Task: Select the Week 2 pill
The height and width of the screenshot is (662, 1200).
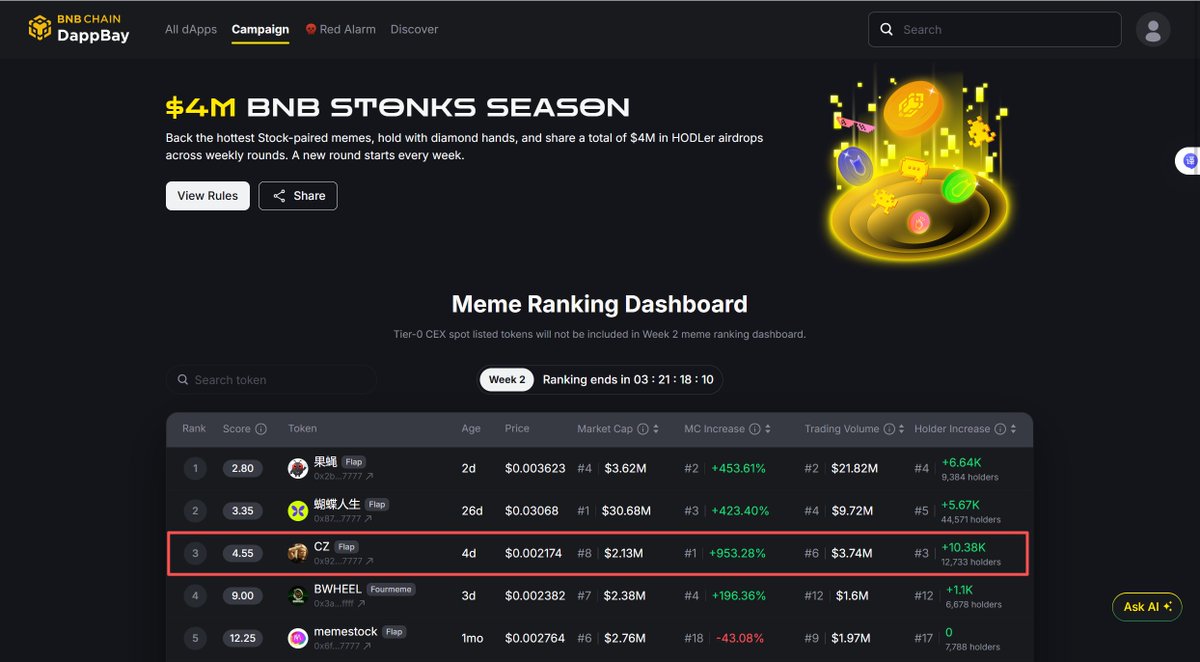Action: click(507, 380)
